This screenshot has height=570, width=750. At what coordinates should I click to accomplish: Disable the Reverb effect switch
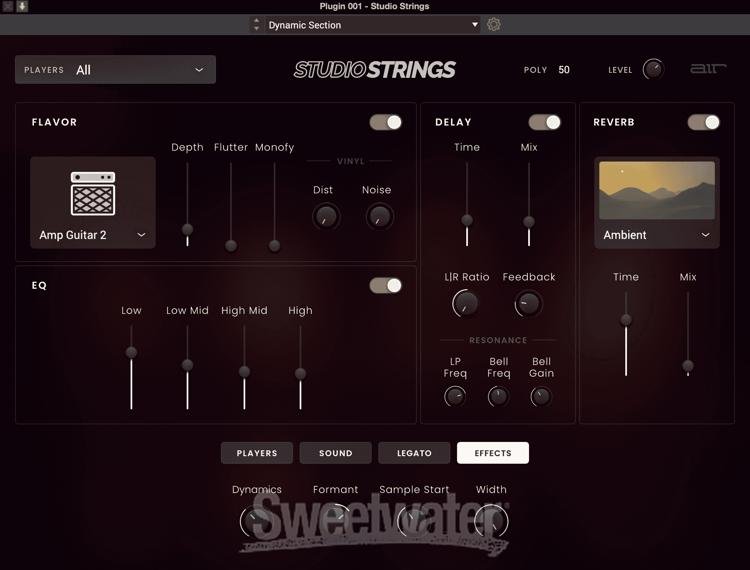(704, 122)
